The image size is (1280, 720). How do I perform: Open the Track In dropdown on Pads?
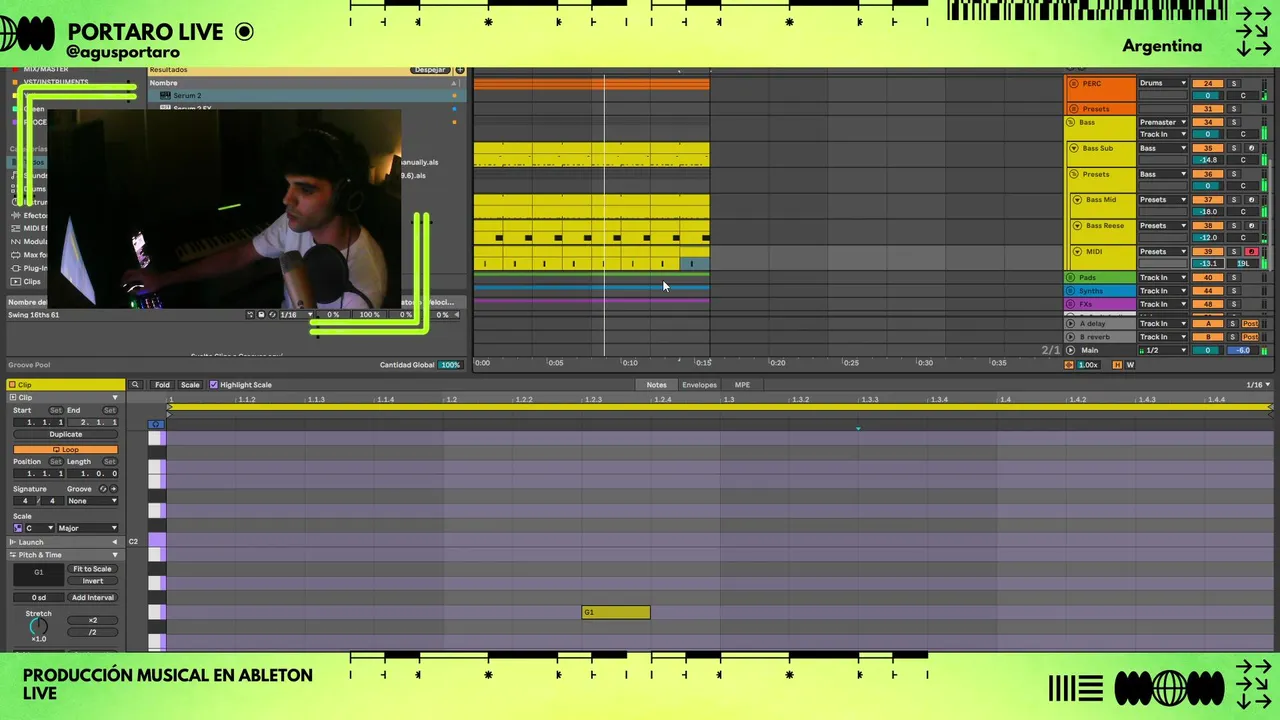click(1163, 278)
